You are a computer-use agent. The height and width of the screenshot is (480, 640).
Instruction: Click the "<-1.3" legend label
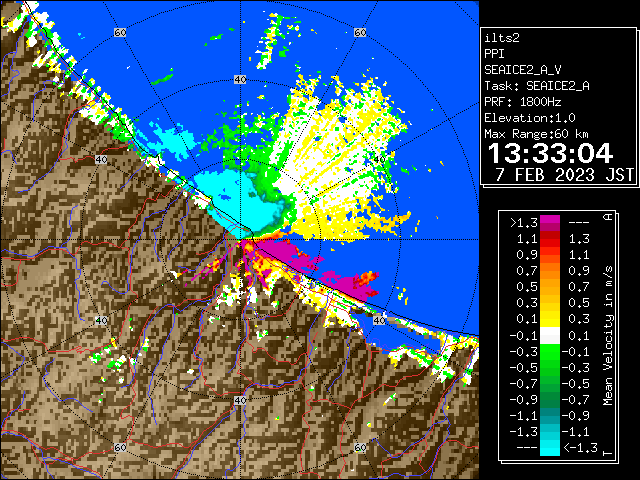pyautogui.click(x=581, y=448)
